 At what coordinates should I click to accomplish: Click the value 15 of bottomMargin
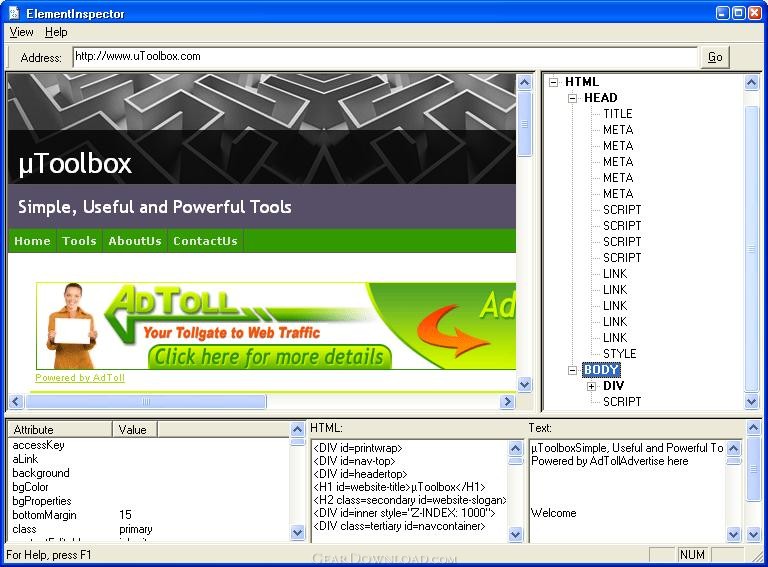[125, 515]
